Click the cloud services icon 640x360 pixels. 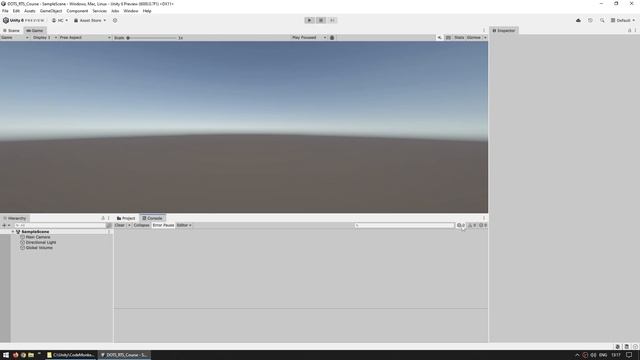click(x=578, y=20)
